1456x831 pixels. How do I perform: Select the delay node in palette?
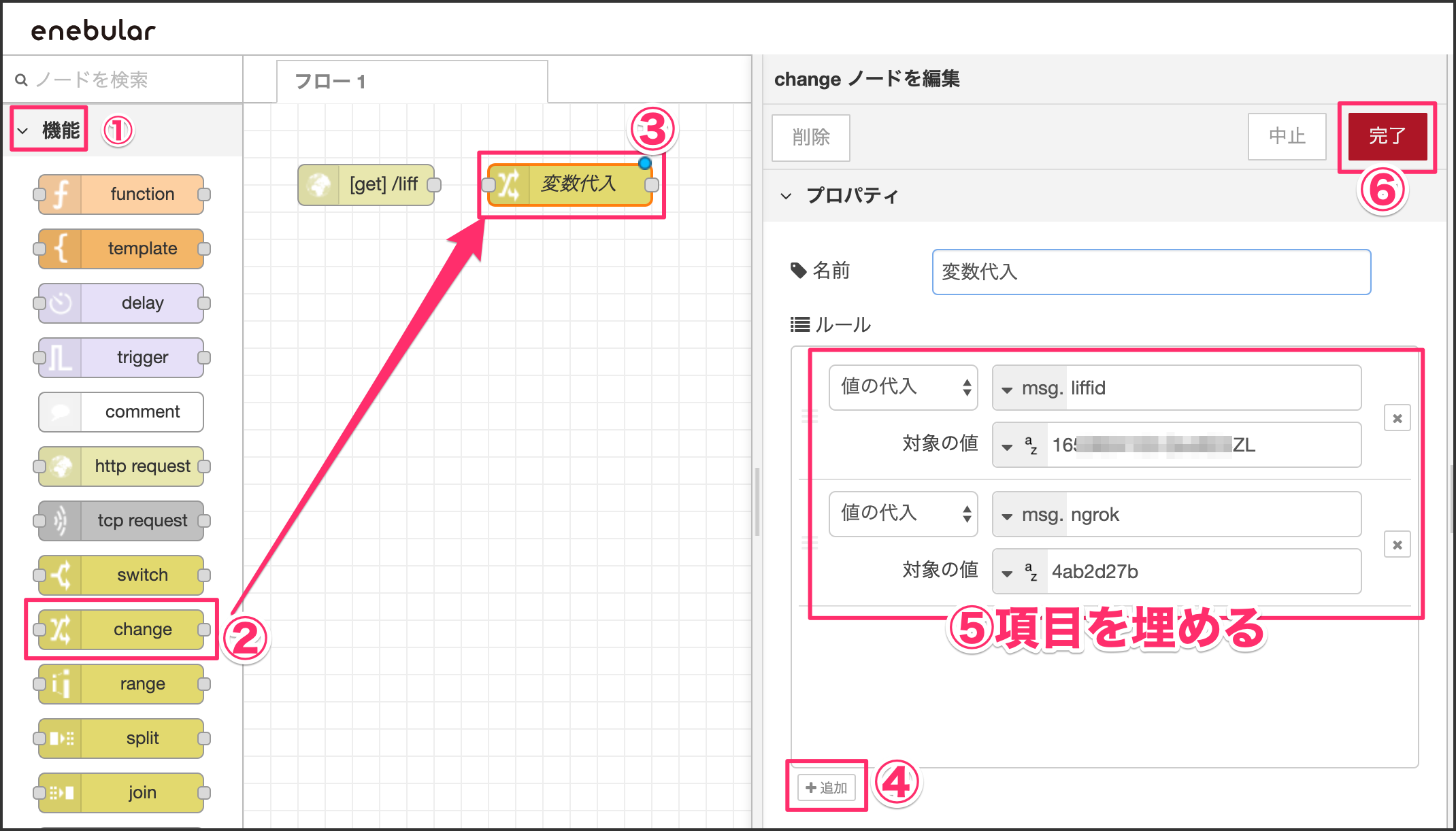(x=122, y=303)
